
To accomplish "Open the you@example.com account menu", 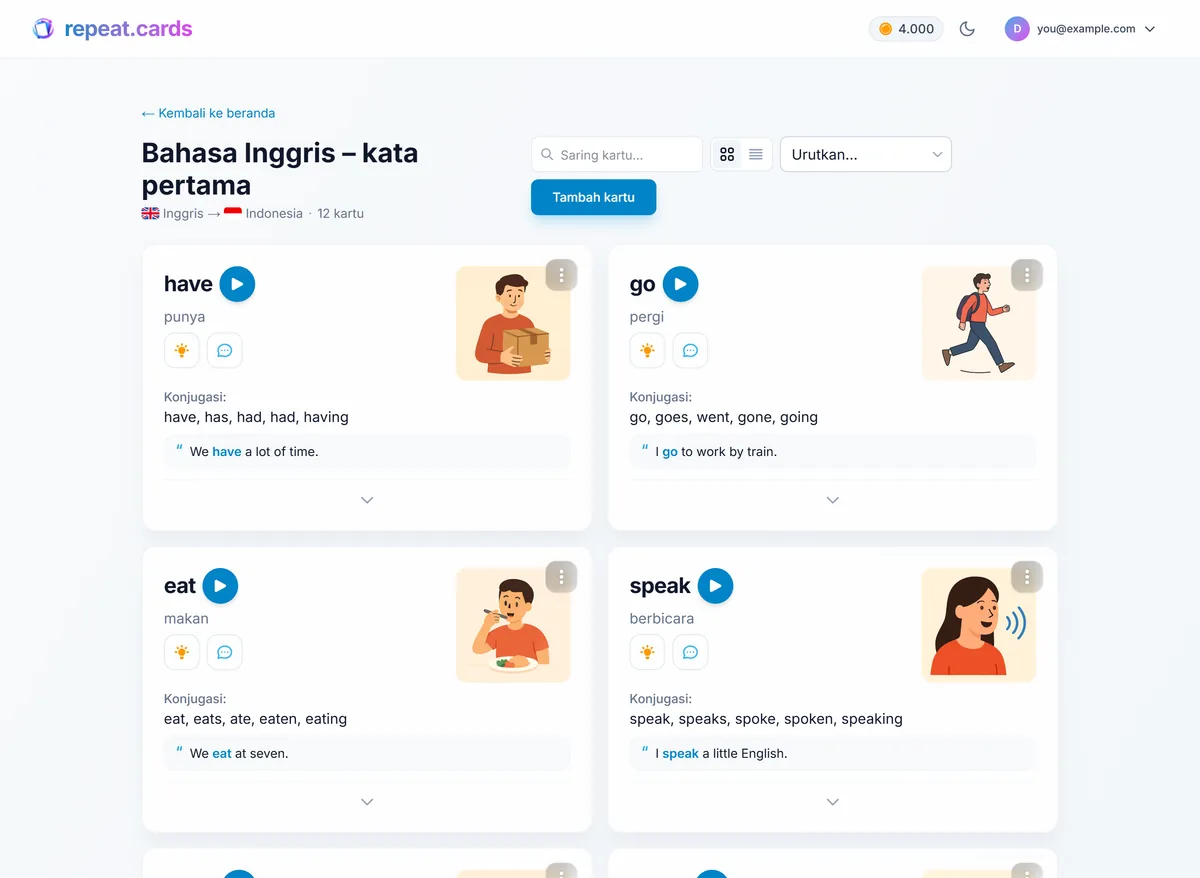I will click(x=1080, y=29).
